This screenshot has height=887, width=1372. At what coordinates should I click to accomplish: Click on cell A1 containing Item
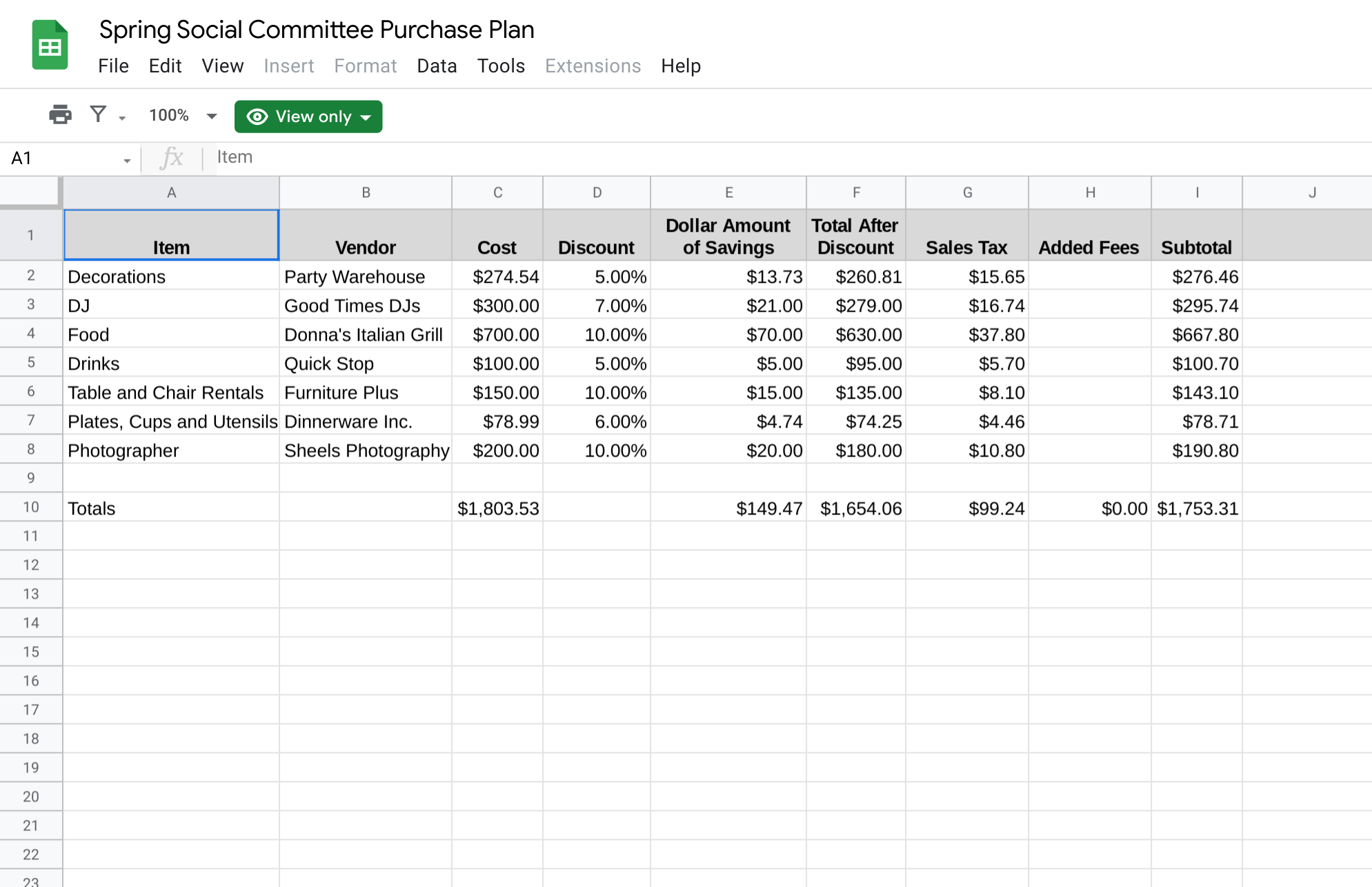pyautogui.click(x=170, y=232)
